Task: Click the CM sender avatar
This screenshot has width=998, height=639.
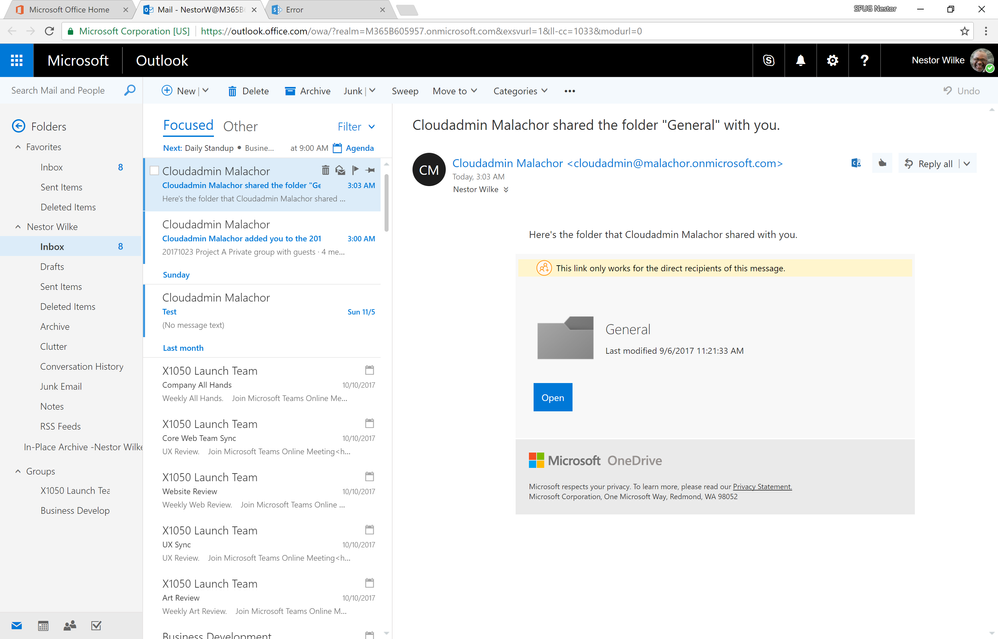Action: 428,169
